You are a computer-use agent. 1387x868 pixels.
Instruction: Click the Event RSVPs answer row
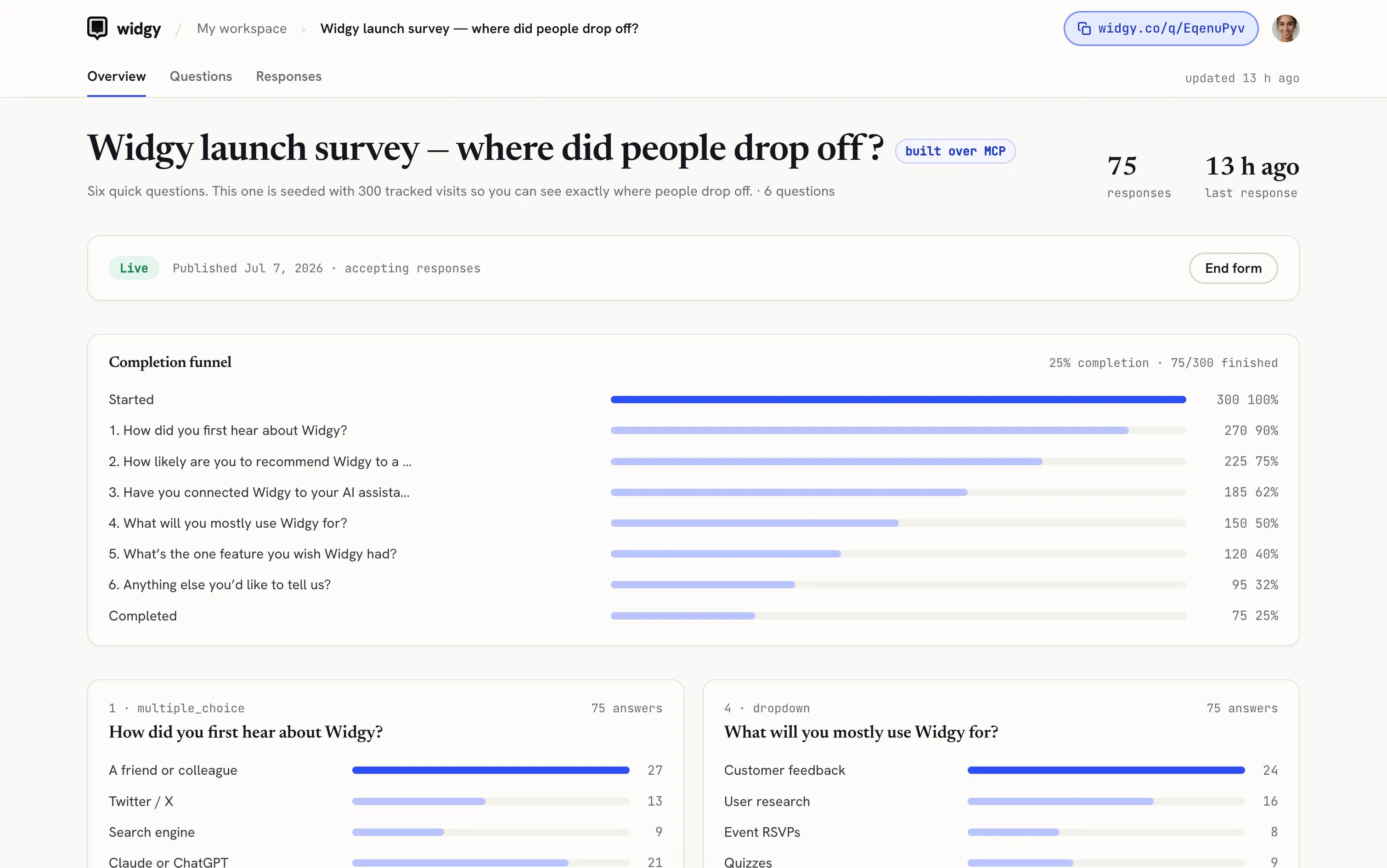coord(1001,832)
